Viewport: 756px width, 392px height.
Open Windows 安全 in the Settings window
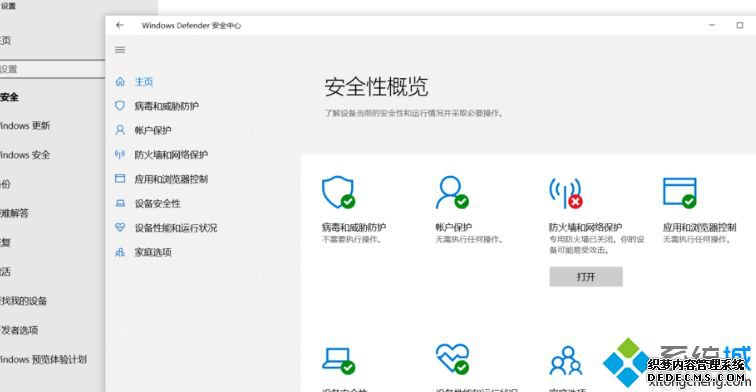pos(25,155)
